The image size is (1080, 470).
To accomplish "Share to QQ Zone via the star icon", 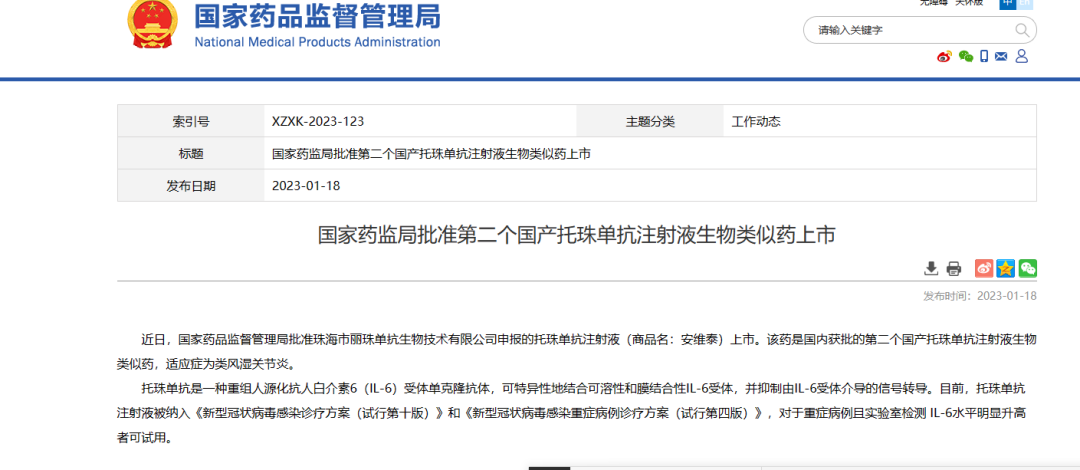I will 1006,268.
